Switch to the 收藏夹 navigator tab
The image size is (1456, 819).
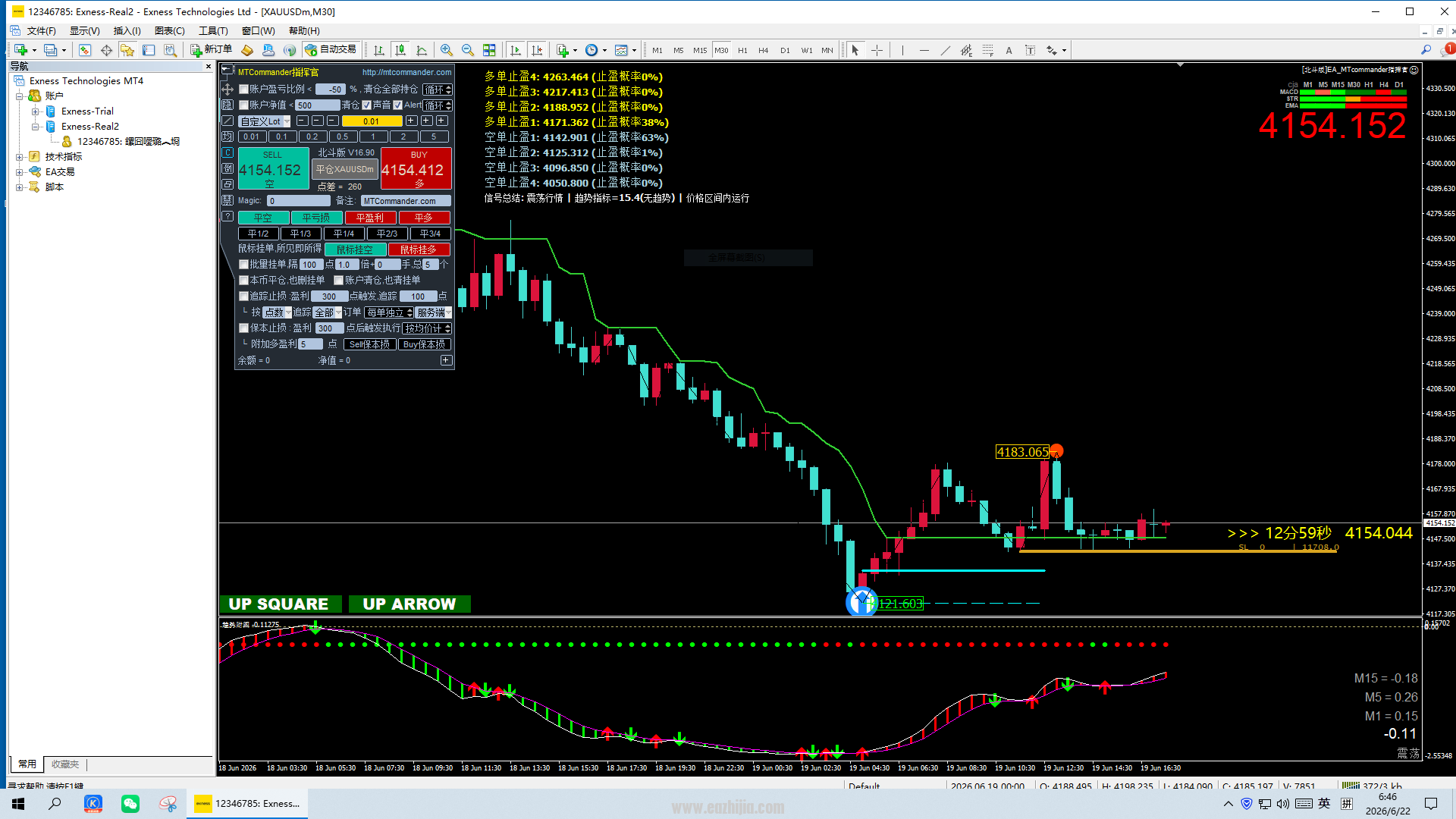65,764
